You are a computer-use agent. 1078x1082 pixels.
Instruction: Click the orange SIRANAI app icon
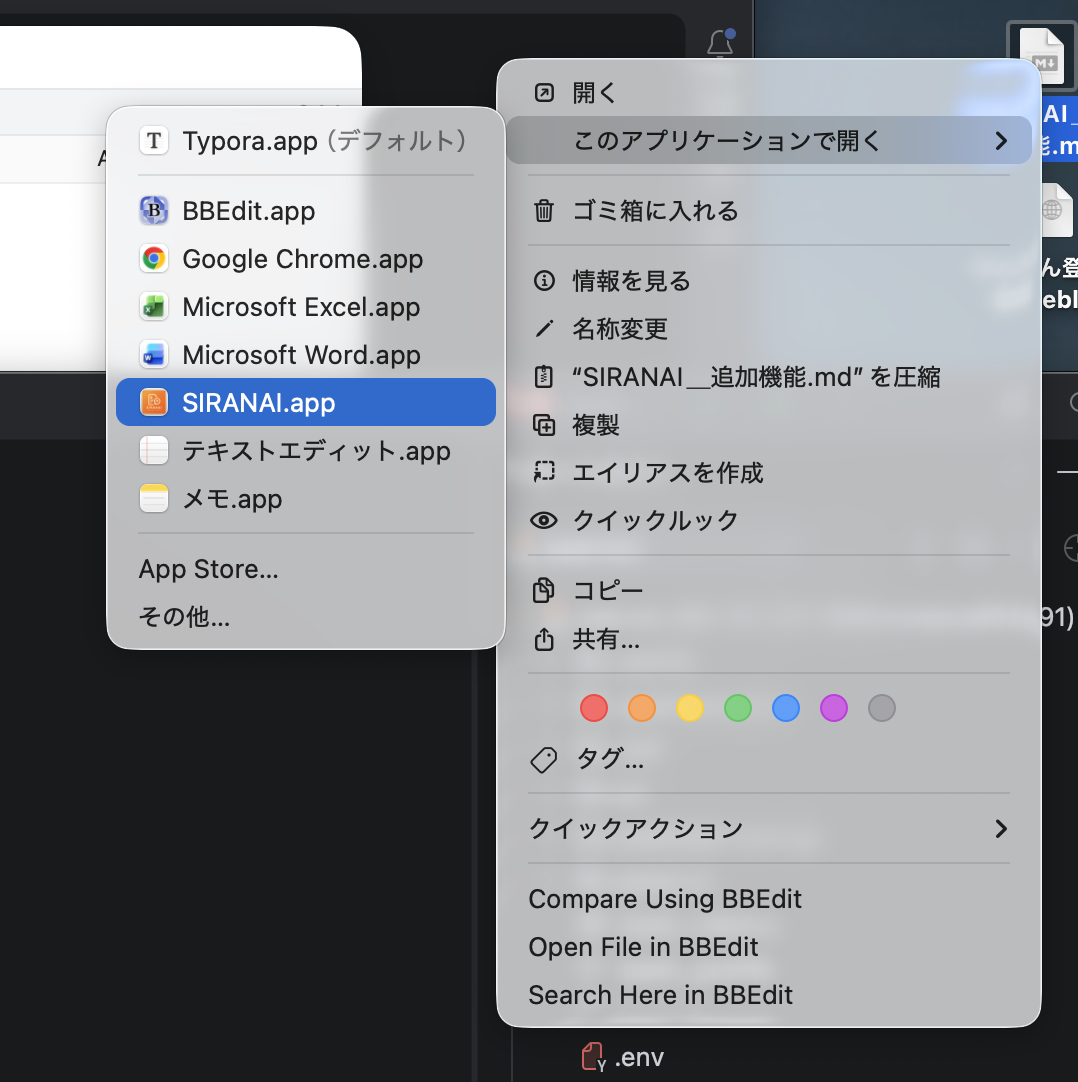coord(154,402)
